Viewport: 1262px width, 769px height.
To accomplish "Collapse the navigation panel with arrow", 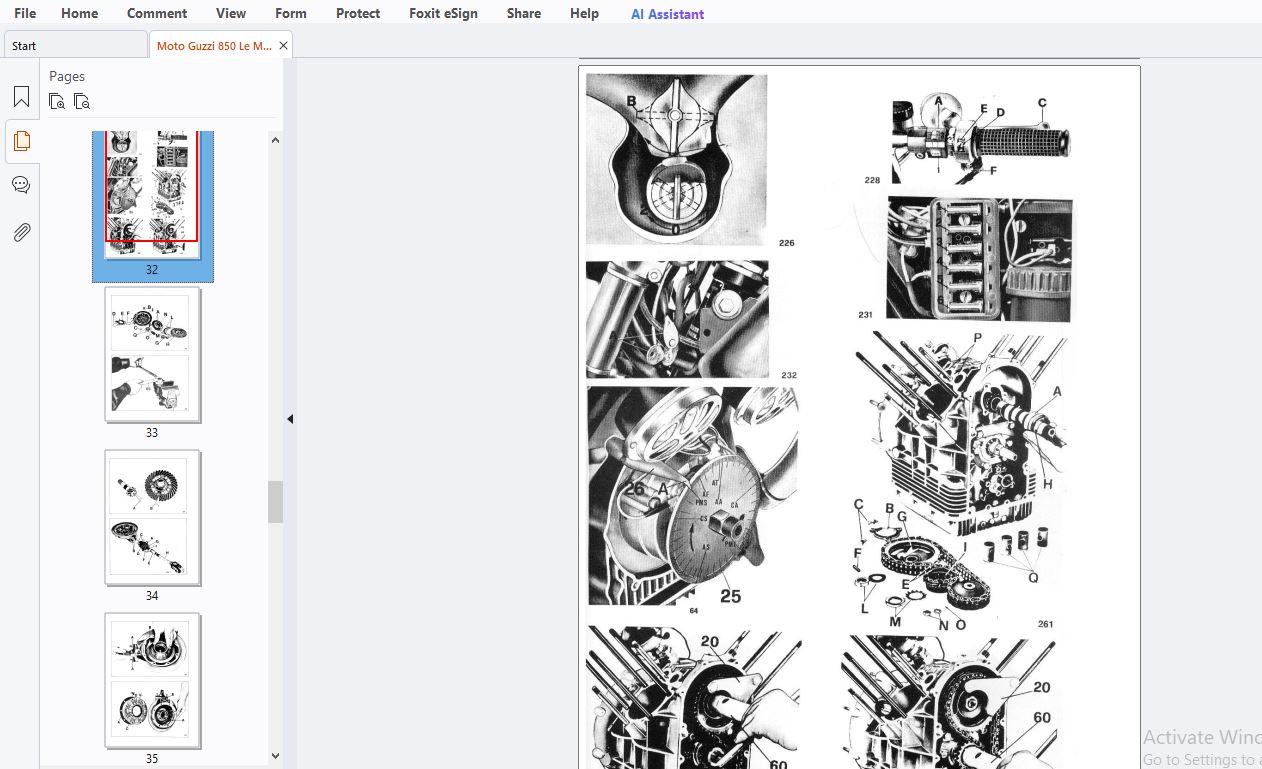I will (x=290, y=419).
